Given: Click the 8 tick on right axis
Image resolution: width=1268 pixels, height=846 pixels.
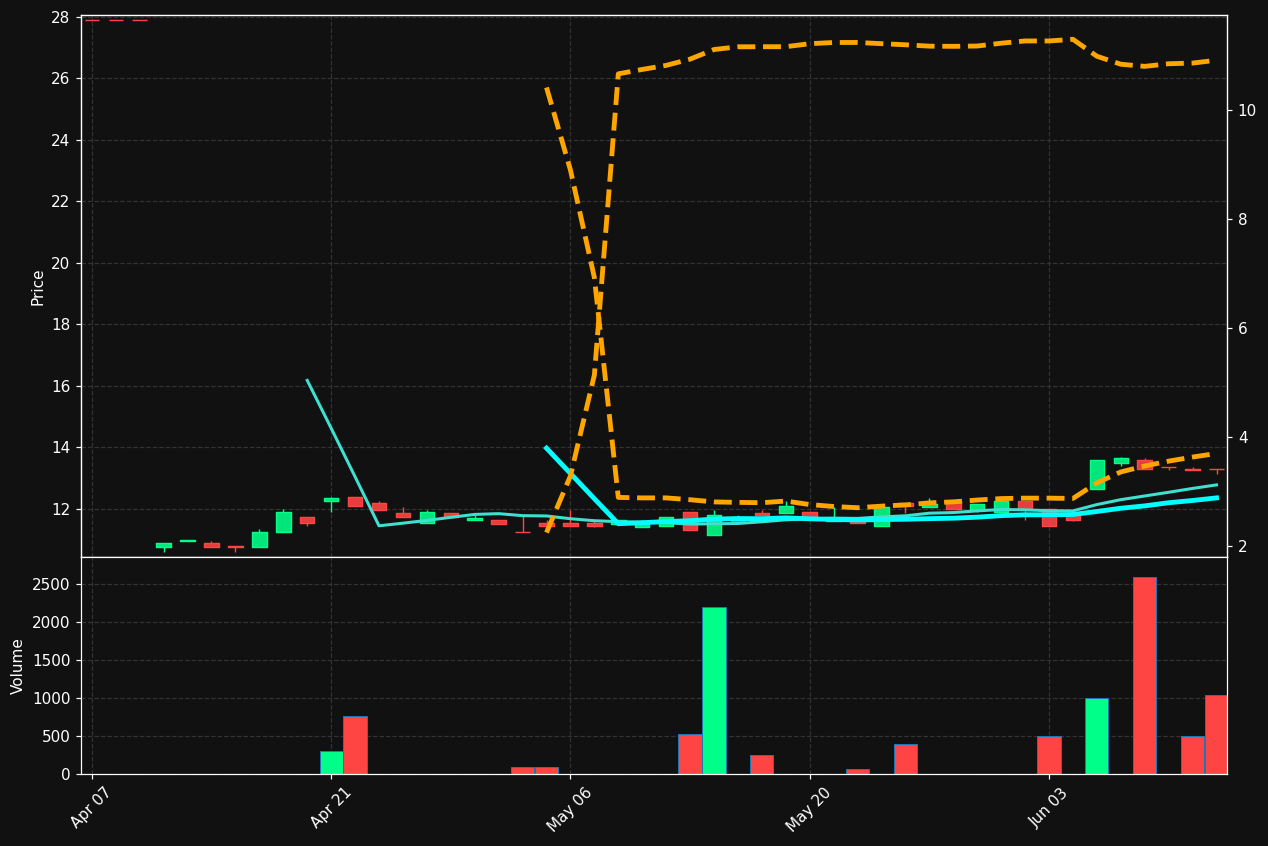Looking at the screenshot, I should tap(1243, 219).
